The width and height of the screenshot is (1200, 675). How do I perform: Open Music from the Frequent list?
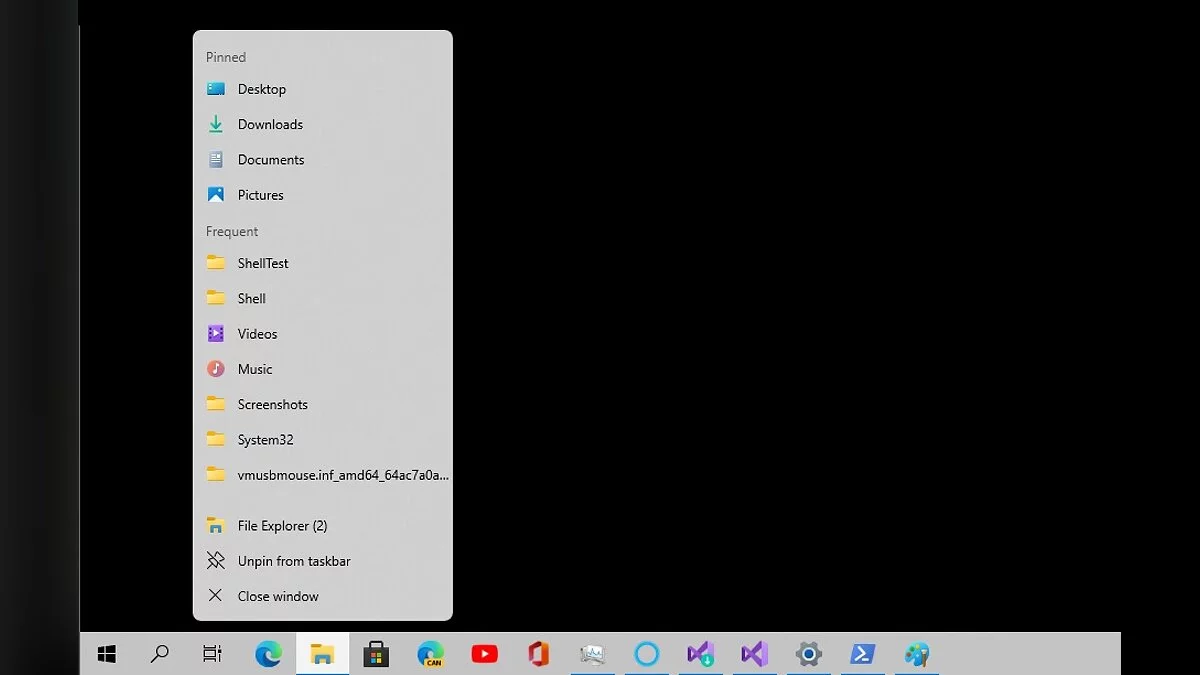pos(323,369)
